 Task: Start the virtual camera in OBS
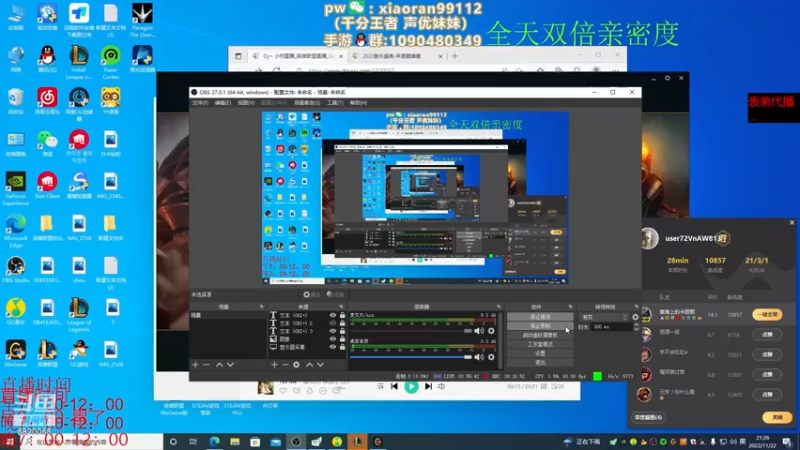540,335
